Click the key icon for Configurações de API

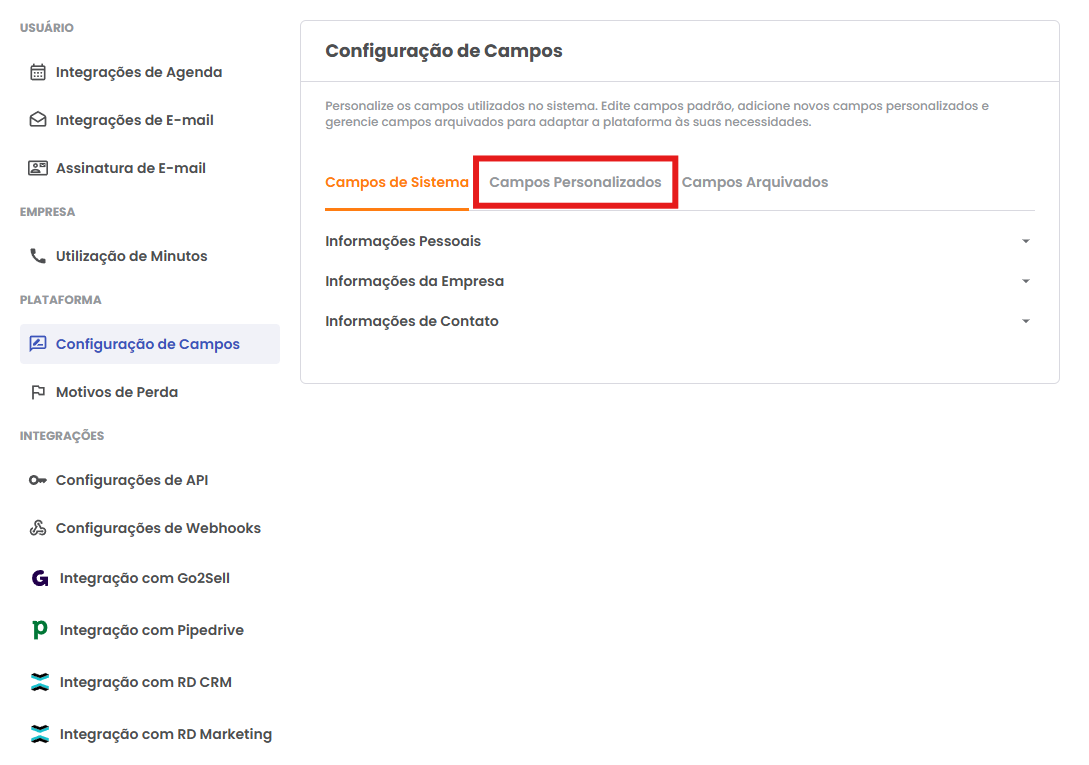(38, 480)
